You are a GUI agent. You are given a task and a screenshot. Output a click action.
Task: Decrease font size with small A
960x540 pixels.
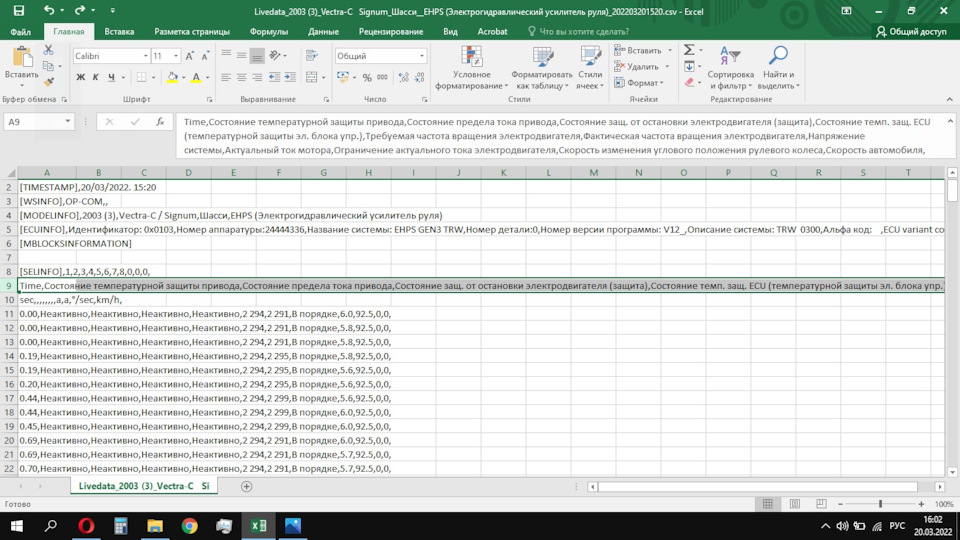pos(205,56)
